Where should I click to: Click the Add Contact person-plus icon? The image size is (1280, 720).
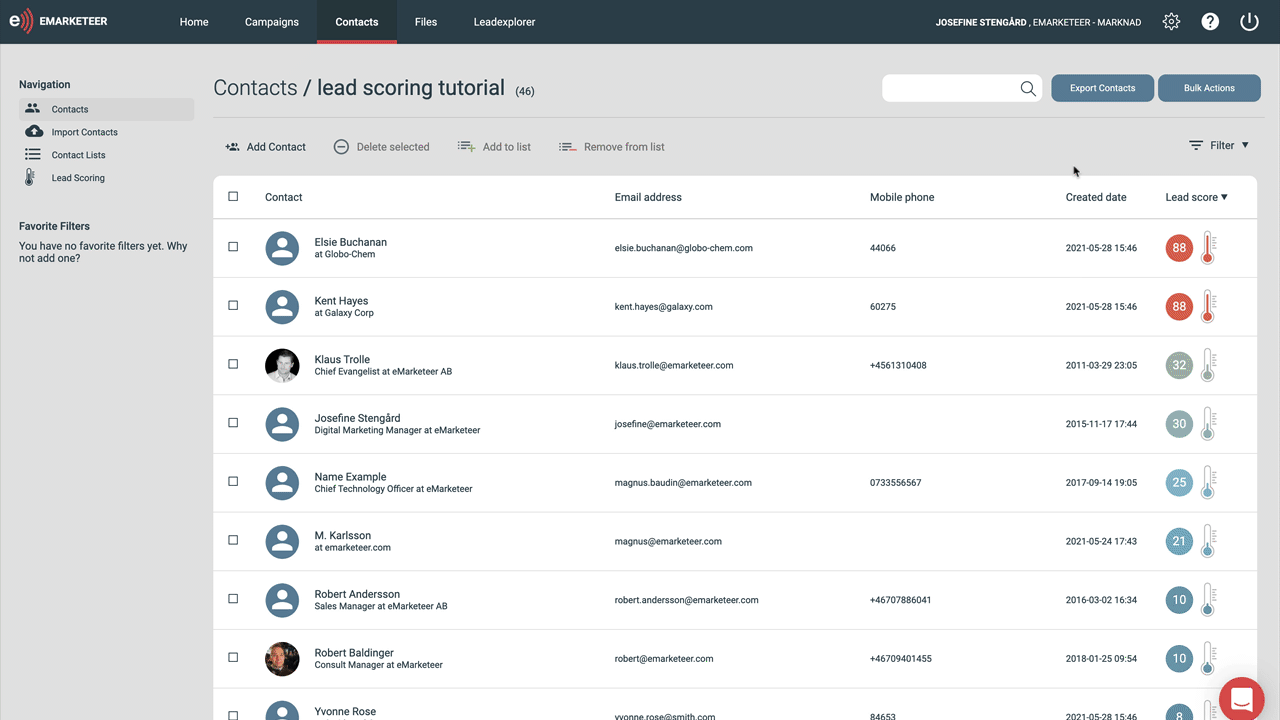pyautogui.click(x=233, y=147)
